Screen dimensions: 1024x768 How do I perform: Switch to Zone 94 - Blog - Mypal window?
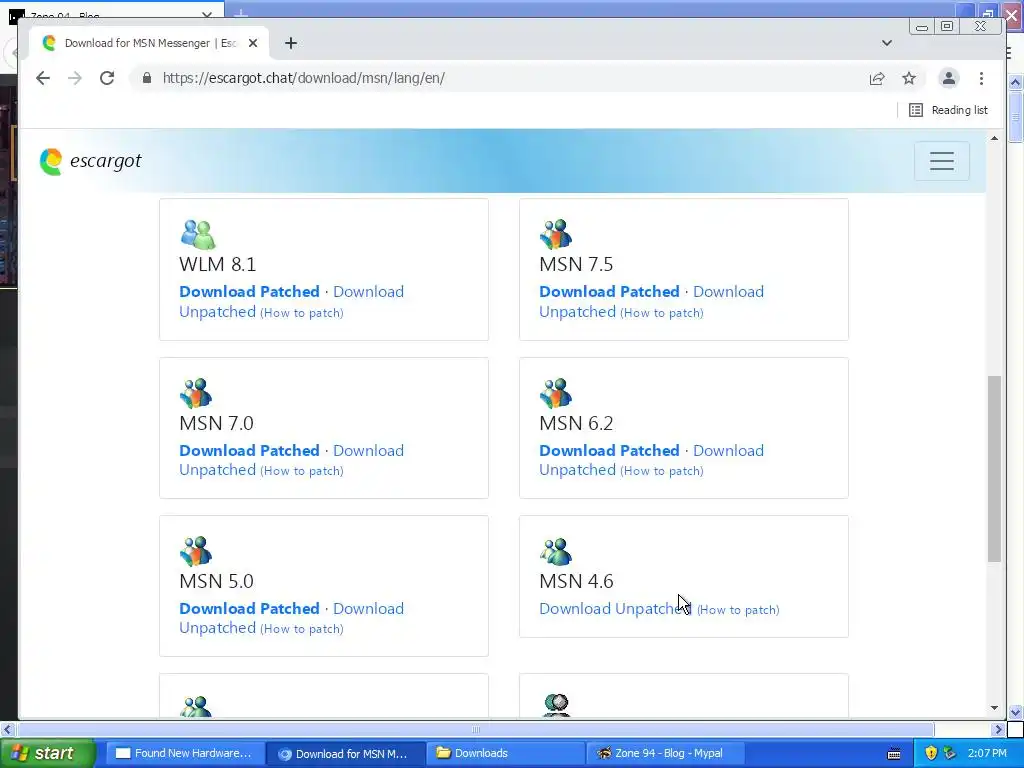pyautogui.click(x=665, y=754)
